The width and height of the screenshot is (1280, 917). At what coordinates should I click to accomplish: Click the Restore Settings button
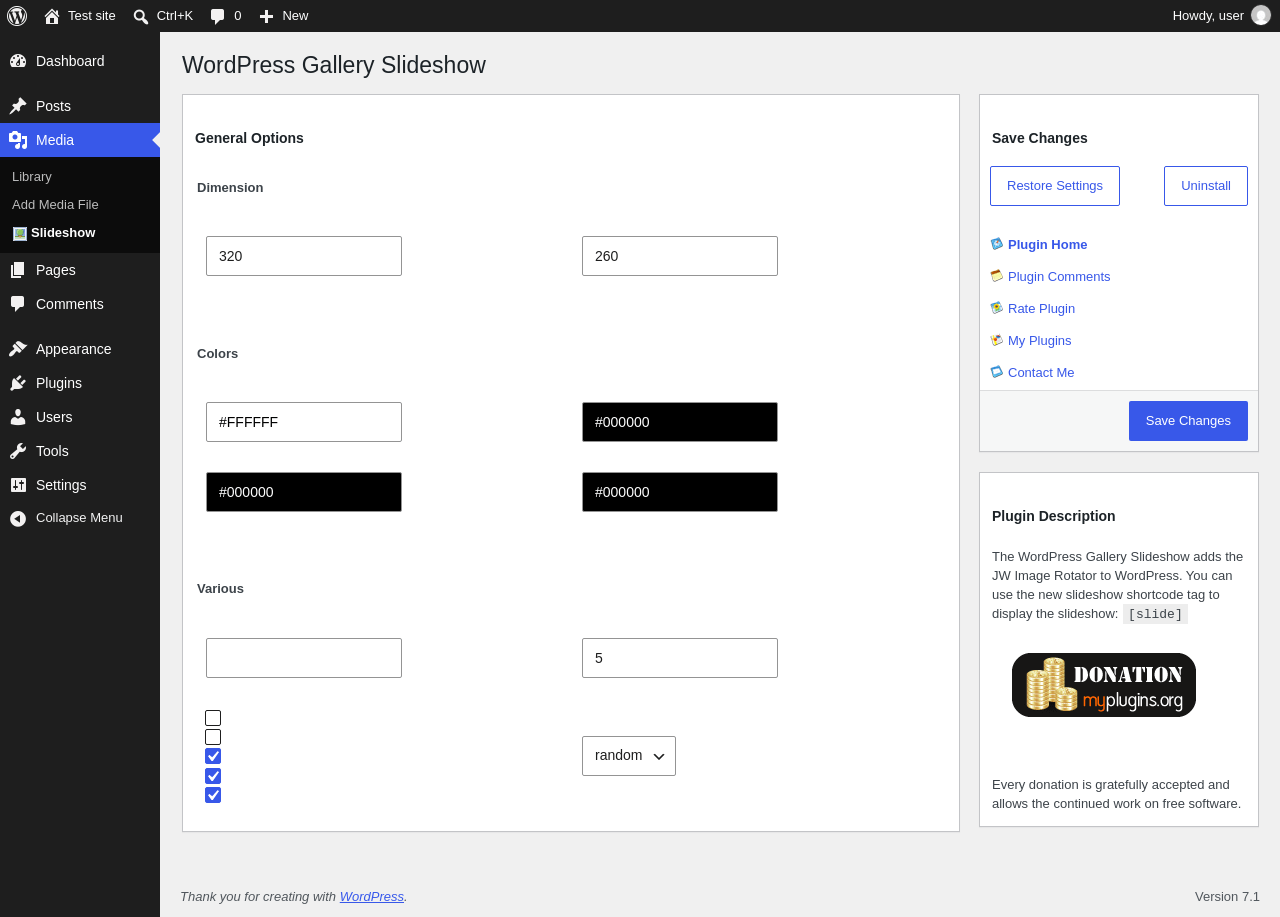[1055, 186]
